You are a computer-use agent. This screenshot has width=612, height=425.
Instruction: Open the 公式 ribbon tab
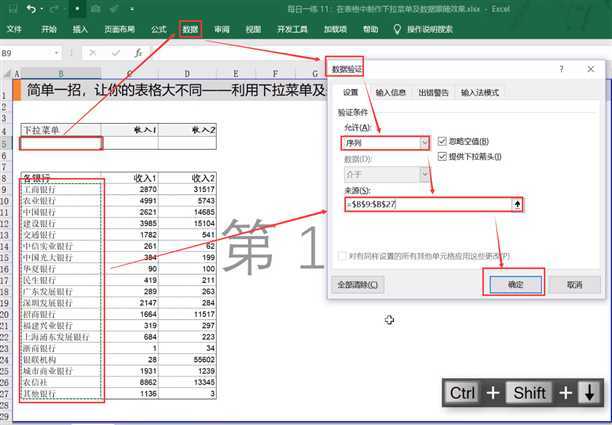[159, 29]
